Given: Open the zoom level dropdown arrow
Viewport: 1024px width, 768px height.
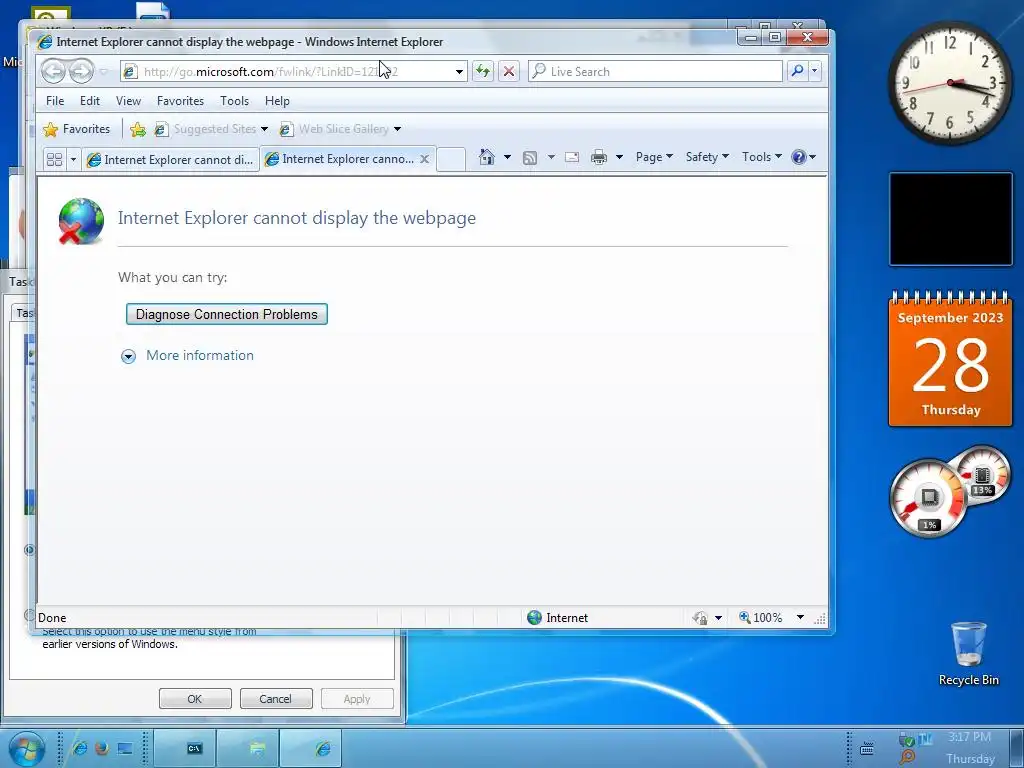Looking at the screenshot, I should [x=800, y=617].
